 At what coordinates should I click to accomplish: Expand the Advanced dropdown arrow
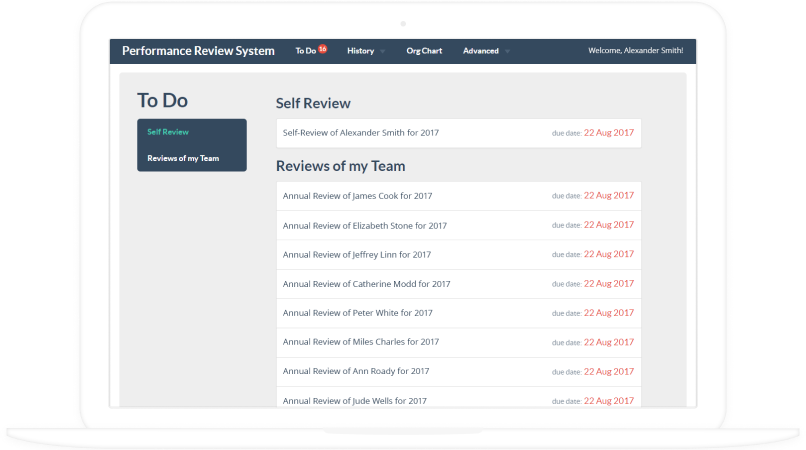point(507,51)
